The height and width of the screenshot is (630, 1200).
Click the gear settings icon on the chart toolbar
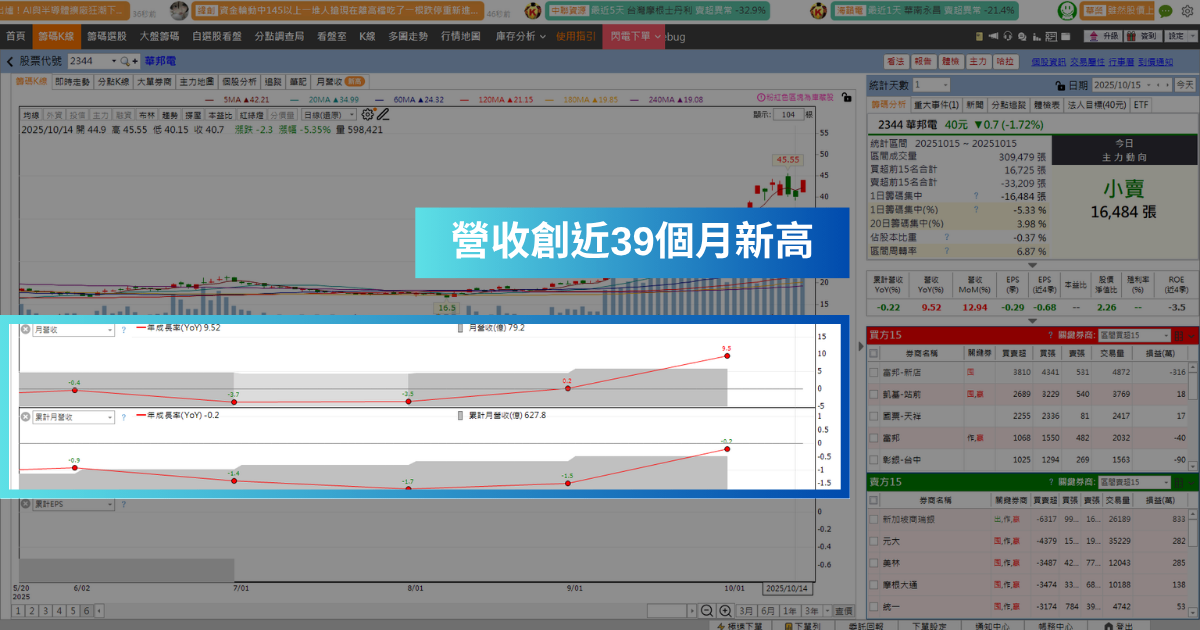click(366, 115)
